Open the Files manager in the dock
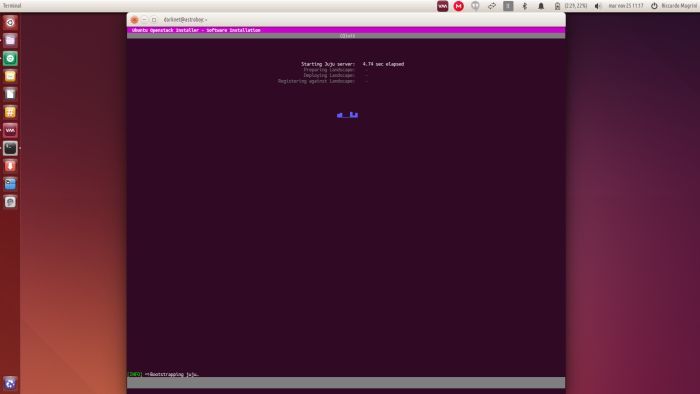The width and height of the screenshot is (700, 394). 10,40
